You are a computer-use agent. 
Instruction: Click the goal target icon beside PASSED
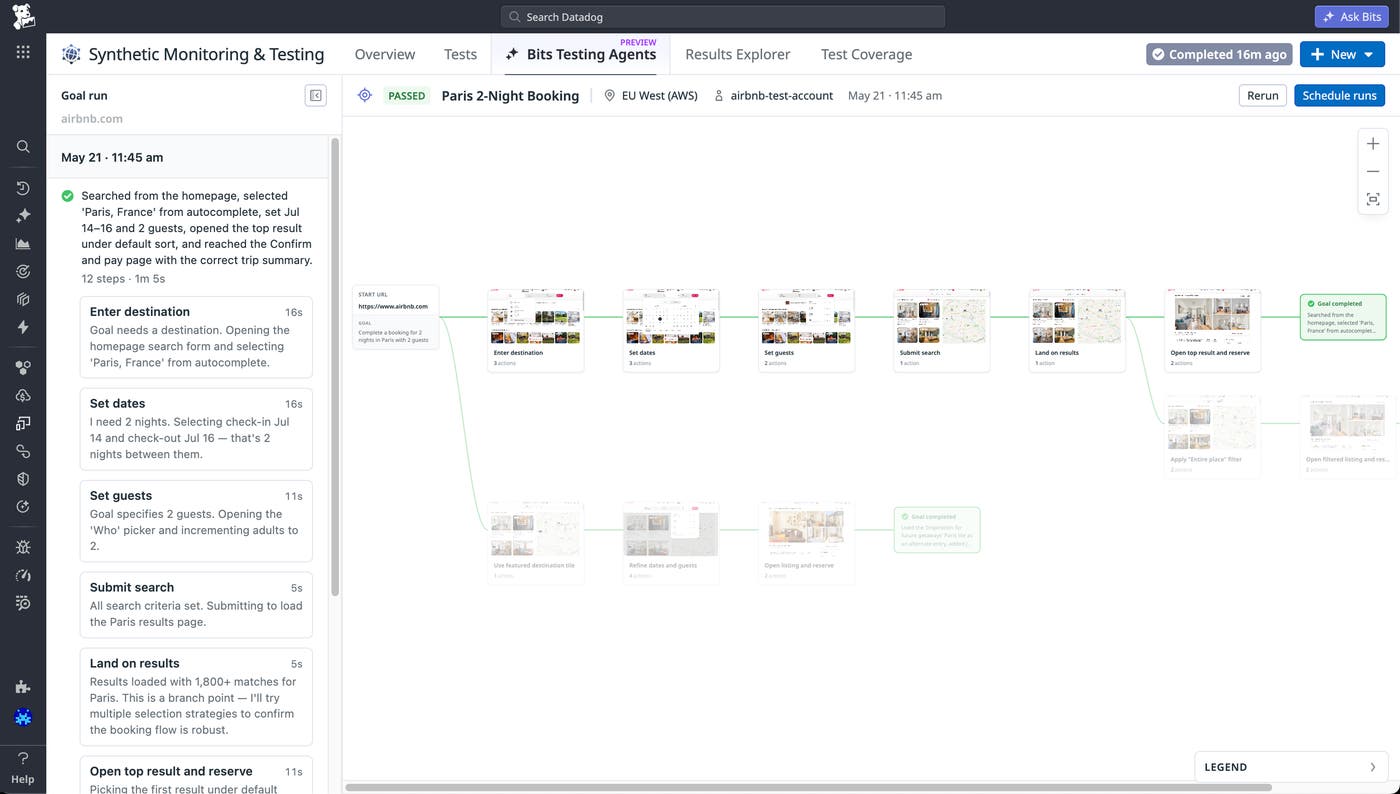point(365,95)
